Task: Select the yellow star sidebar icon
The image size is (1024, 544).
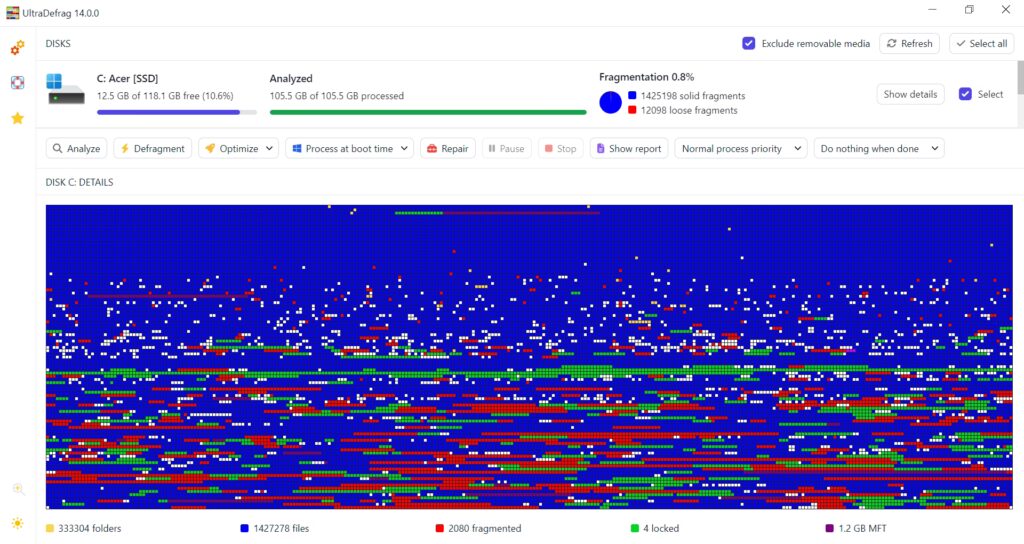Action: [18, 118]
